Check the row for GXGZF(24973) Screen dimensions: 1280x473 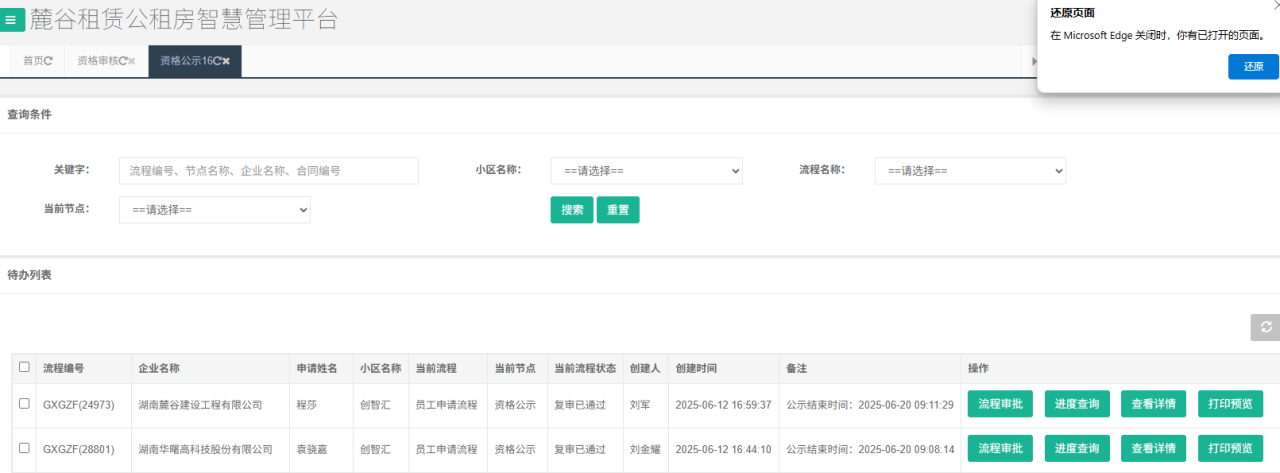pyautogui.click(x=24, y=404)
